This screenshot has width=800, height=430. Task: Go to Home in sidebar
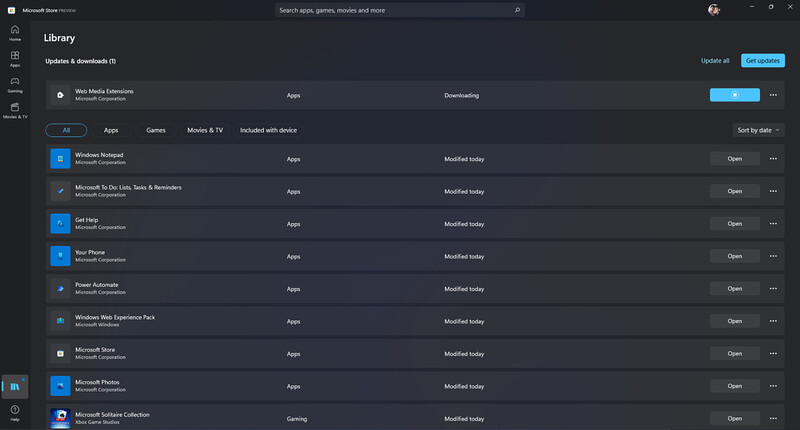15,33
